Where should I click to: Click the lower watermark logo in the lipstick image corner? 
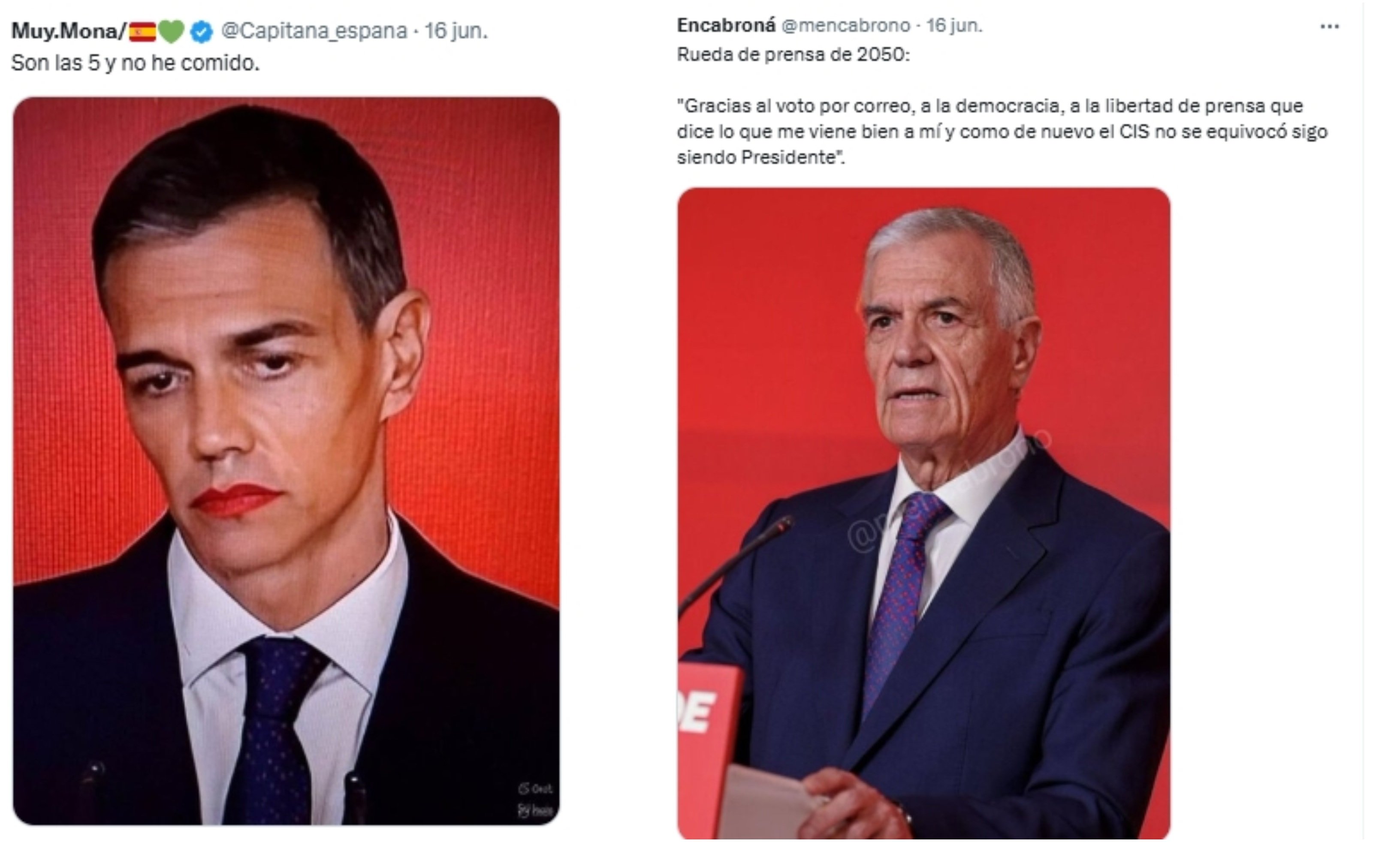click(x=535, y=810)
